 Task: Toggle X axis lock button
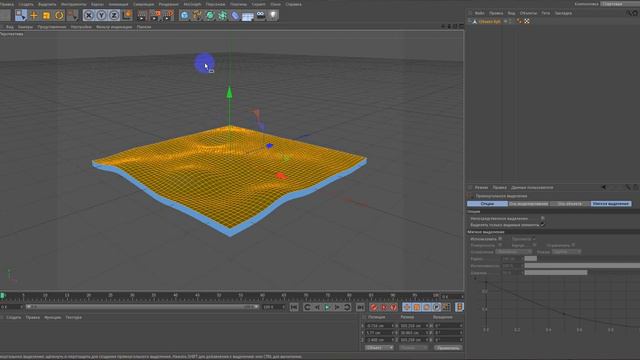click(89, 16)
